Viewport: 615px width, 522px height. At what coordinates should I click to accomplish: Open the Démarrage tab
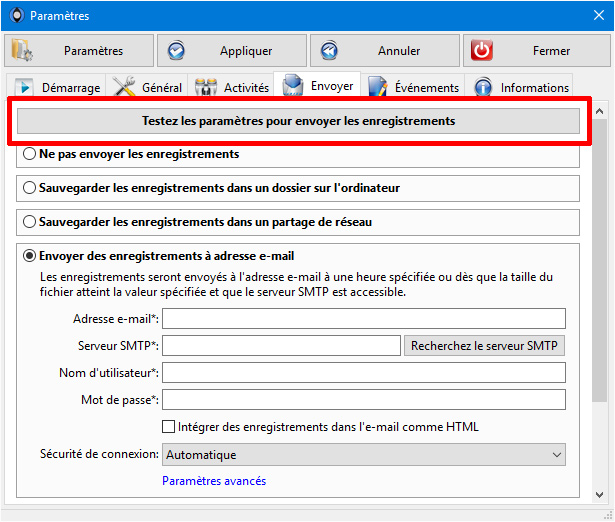pos(56,85)
